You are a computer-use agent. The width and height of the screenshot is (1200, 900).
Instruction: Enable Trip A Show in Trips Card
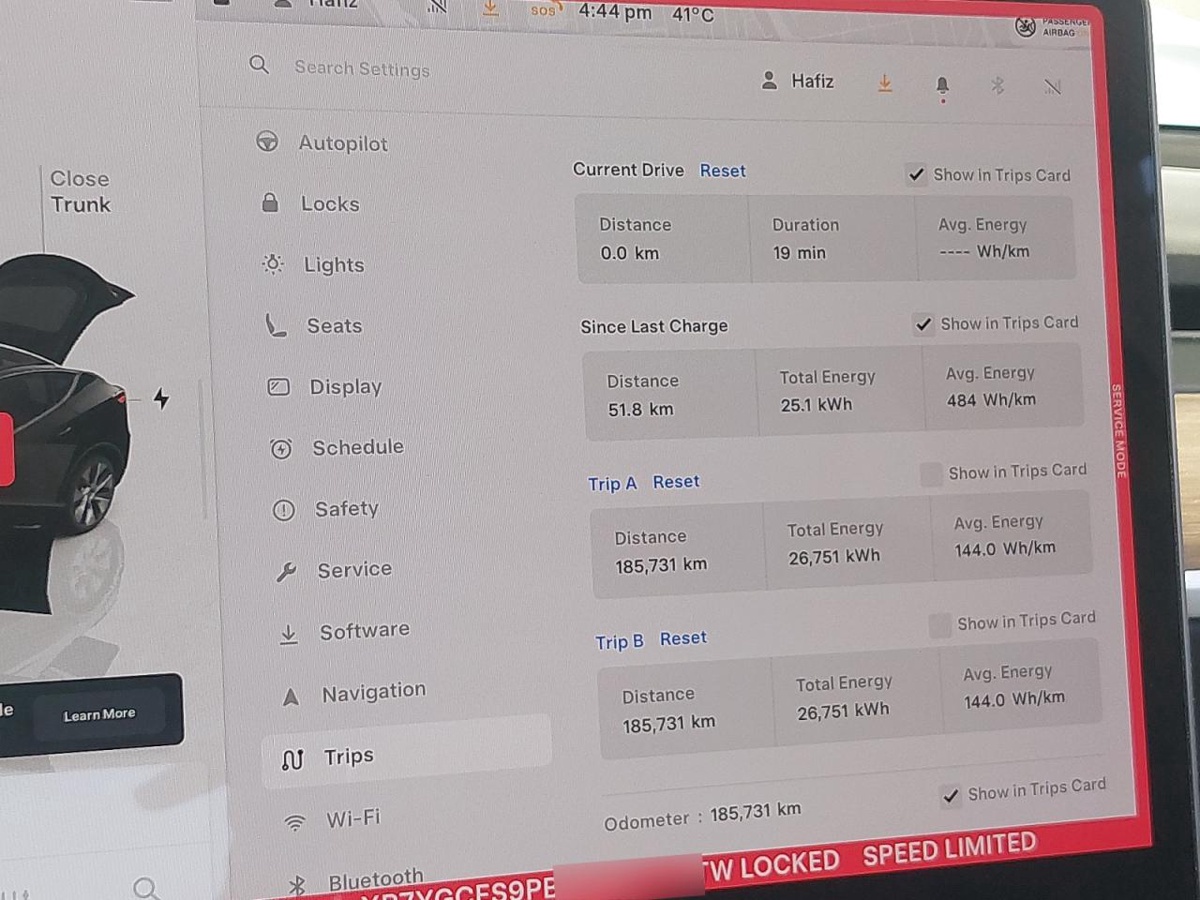pos(931,474)
